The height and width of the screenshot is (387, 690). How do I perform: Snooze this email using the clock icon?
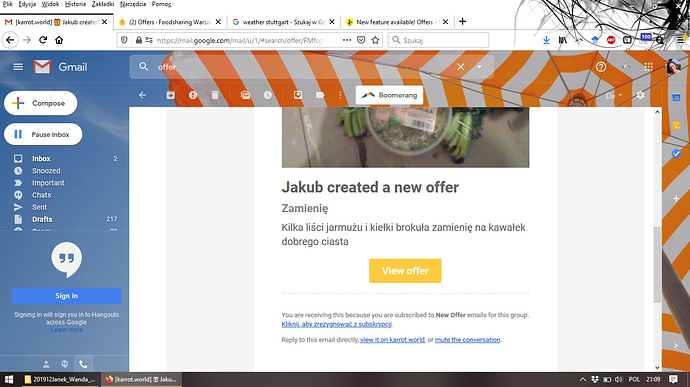(x=268, y=95)
